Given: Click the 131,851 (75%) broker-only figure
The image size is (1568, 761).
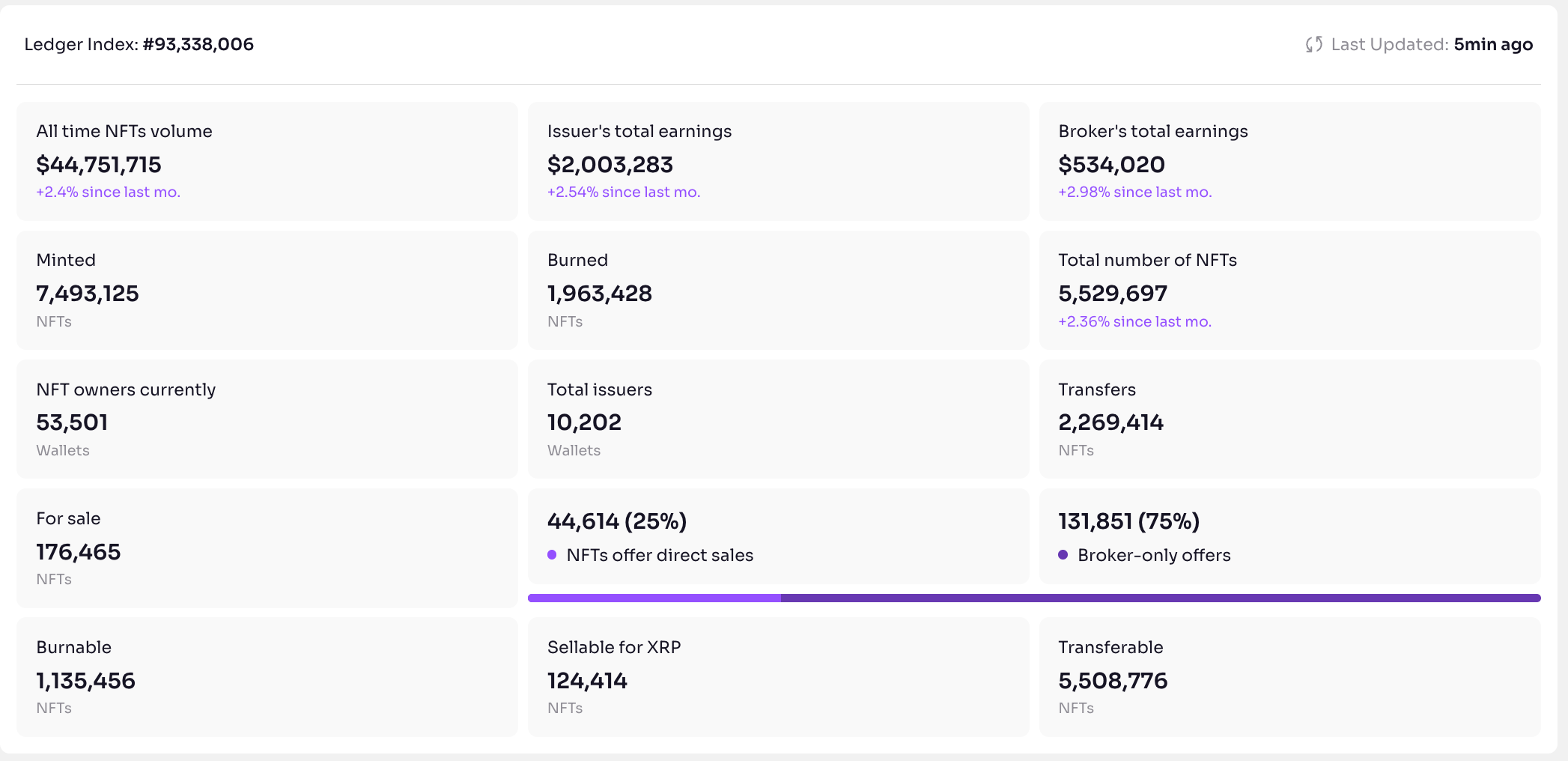Looking at the screenshot, I should (x=1129, y=521).
